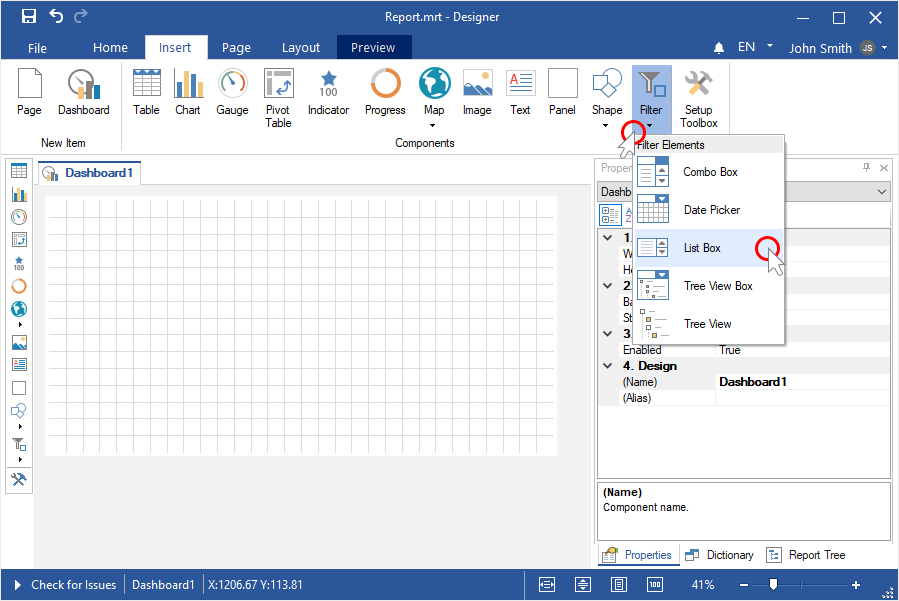Viewport: 899px width, 601px height.
Task: Add a Gauge component
Action: [x=232, y=93]
